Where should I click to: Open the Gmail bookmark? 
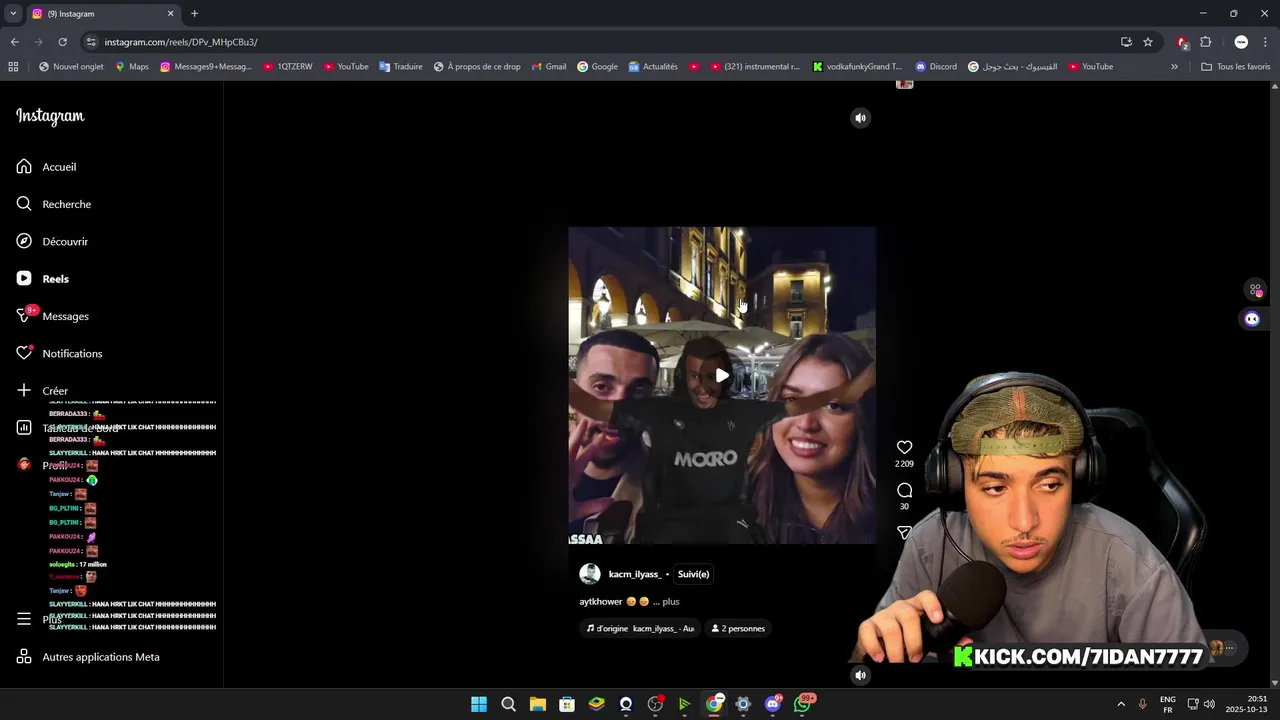click(549, 67)
